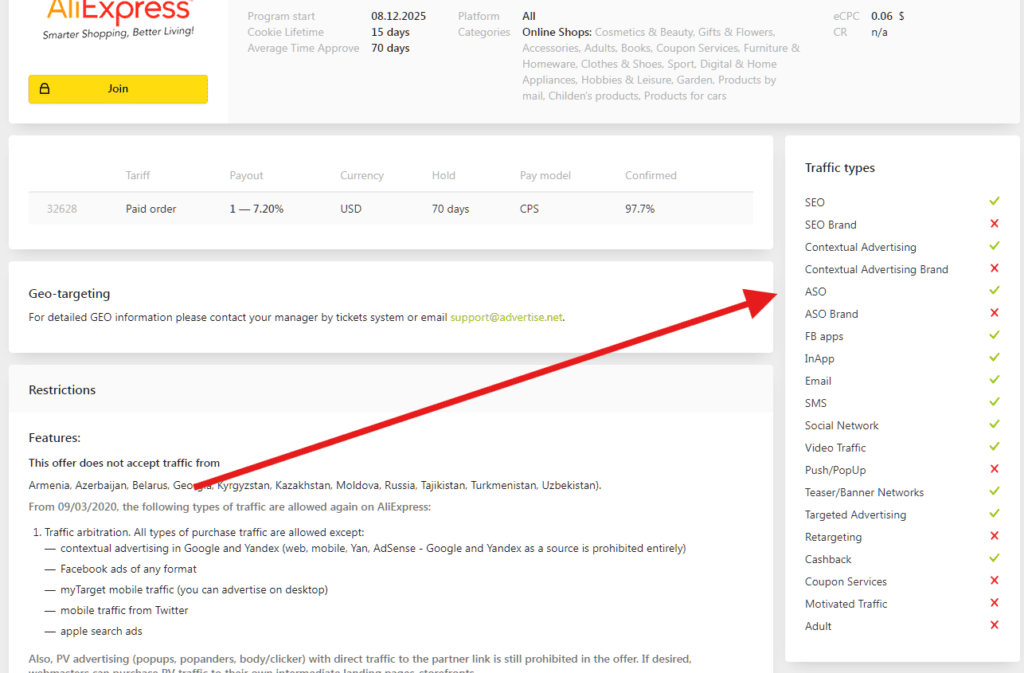Viewport: 1024px width, 673px height.
Task: Click the lock icon inside the Join button
Action: [43, 89]
